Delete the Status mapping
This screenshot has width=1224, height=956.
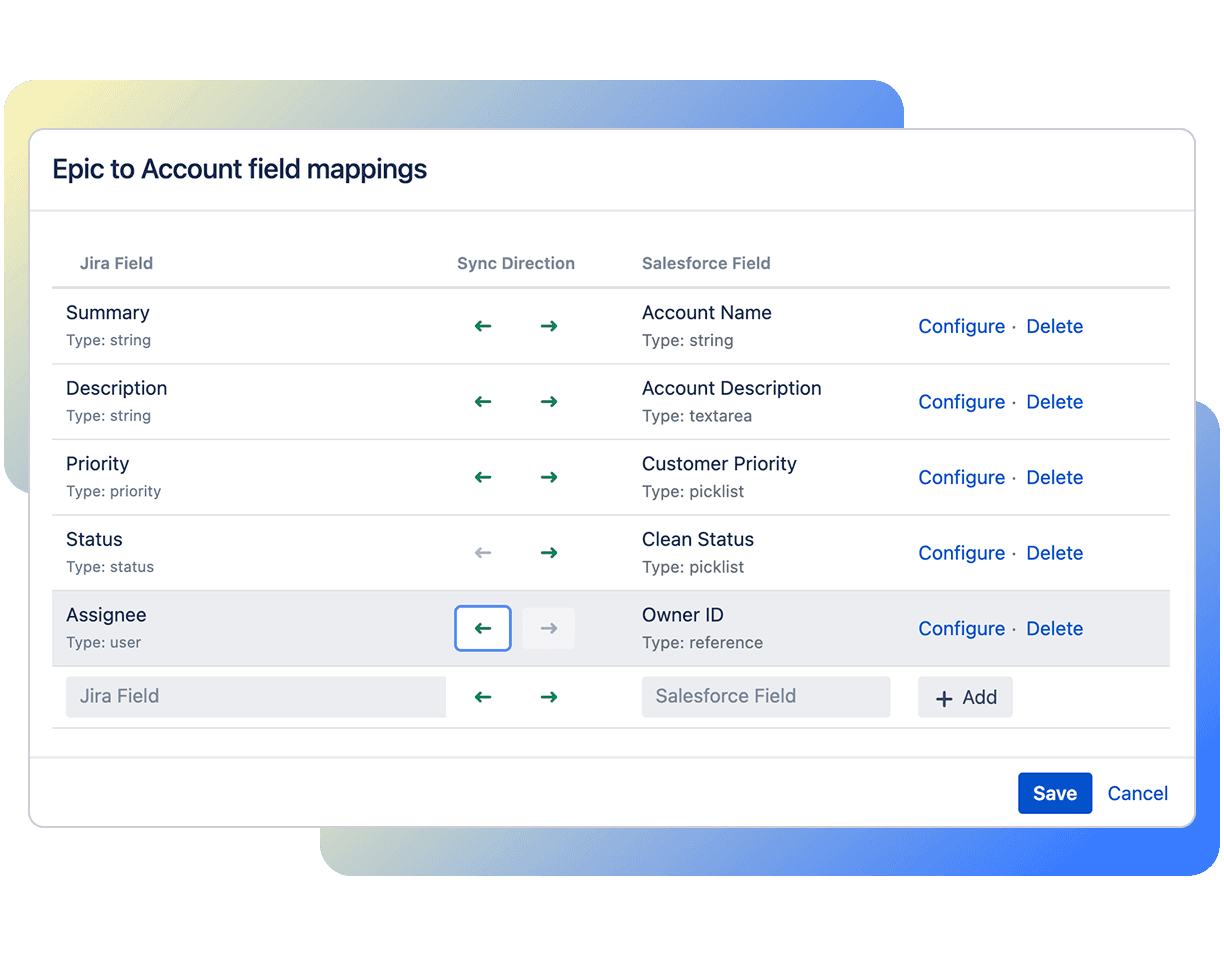1055,553
